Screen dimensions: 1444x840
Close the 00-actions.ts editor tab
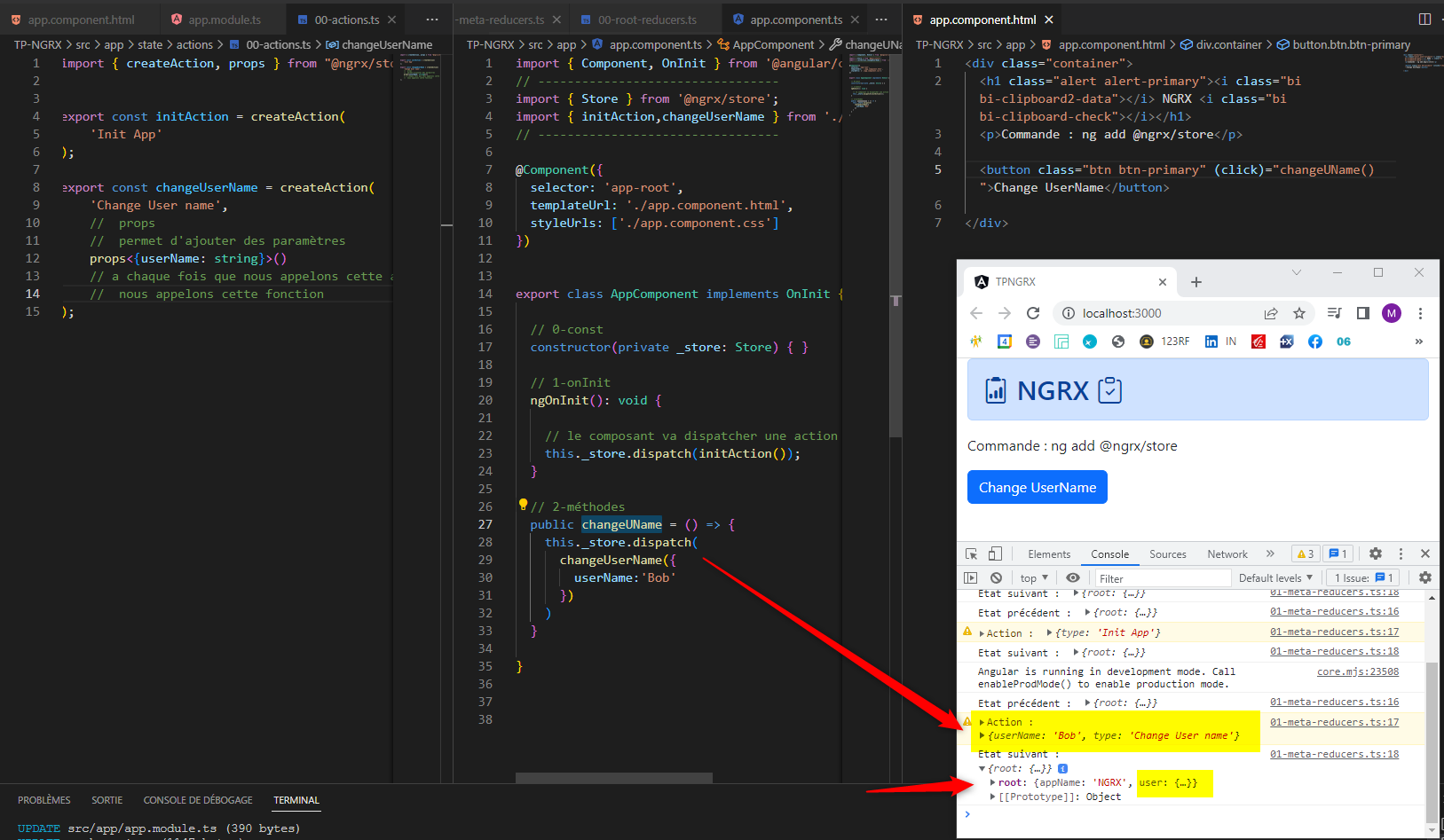click(391, 20)
